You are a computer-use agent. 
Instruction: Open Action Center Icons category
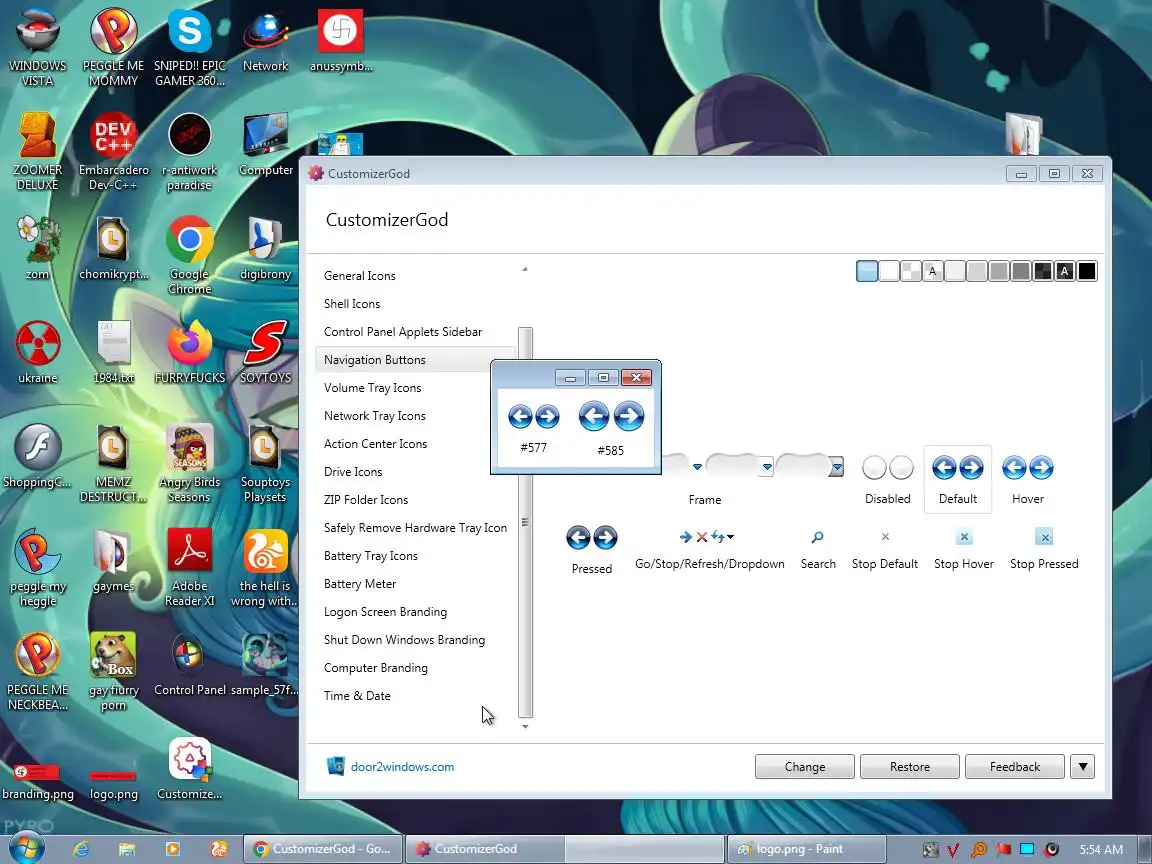[x=403, y=443]
